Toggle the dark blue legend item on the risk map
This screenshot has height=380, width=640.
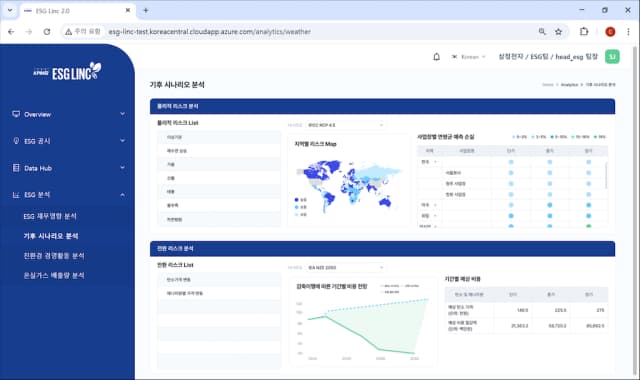300,200
